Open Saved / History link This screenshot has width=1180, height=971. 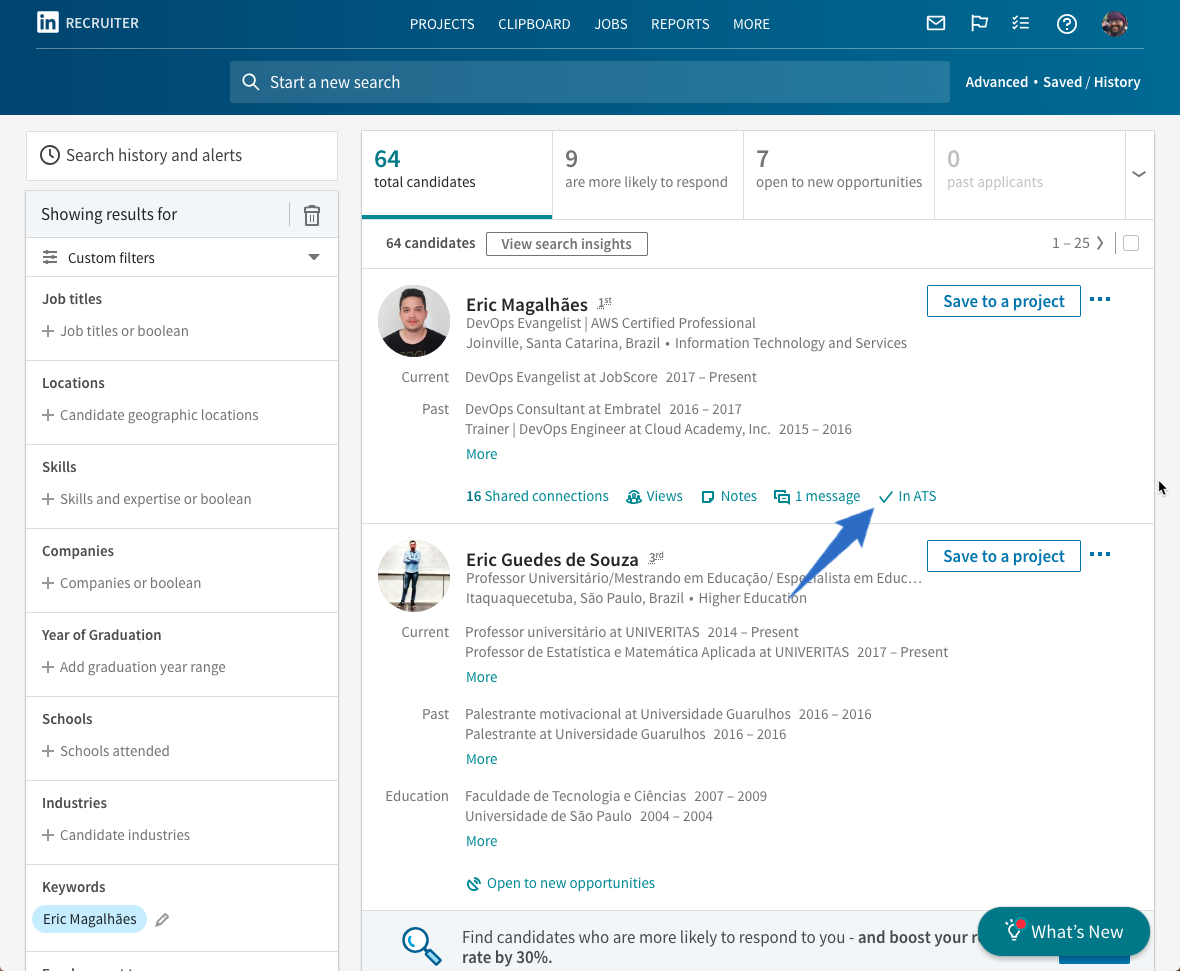[x=1091, y=82]
